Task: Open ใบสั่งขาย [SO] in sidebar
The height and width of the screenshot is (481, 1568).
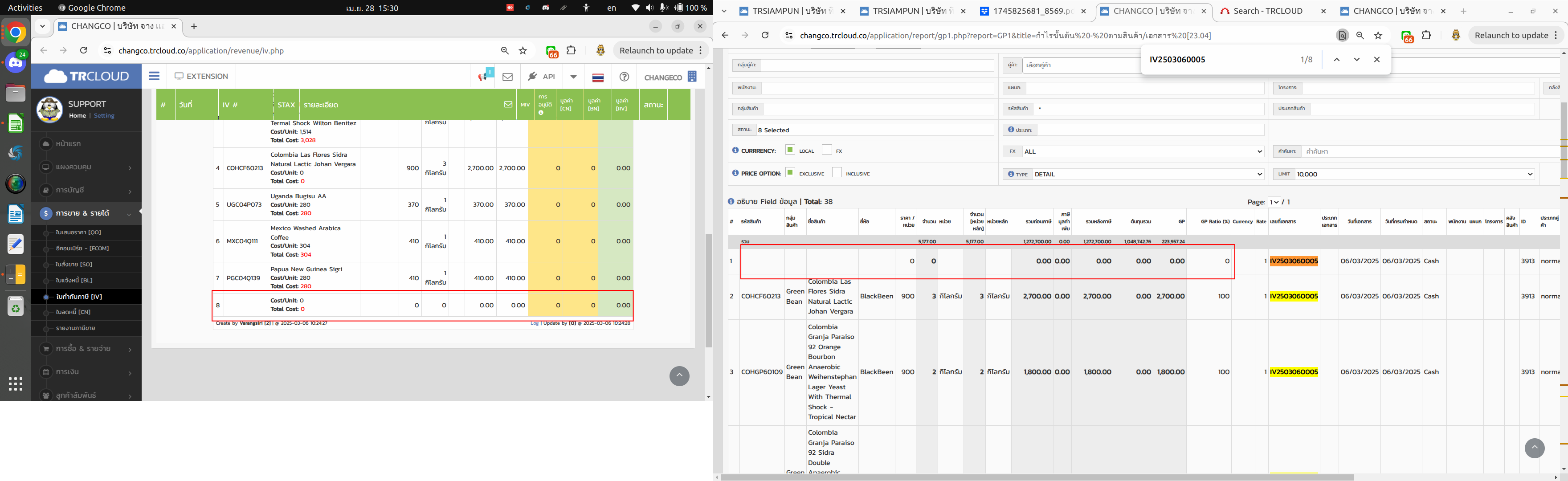Action: coord(74,264)
